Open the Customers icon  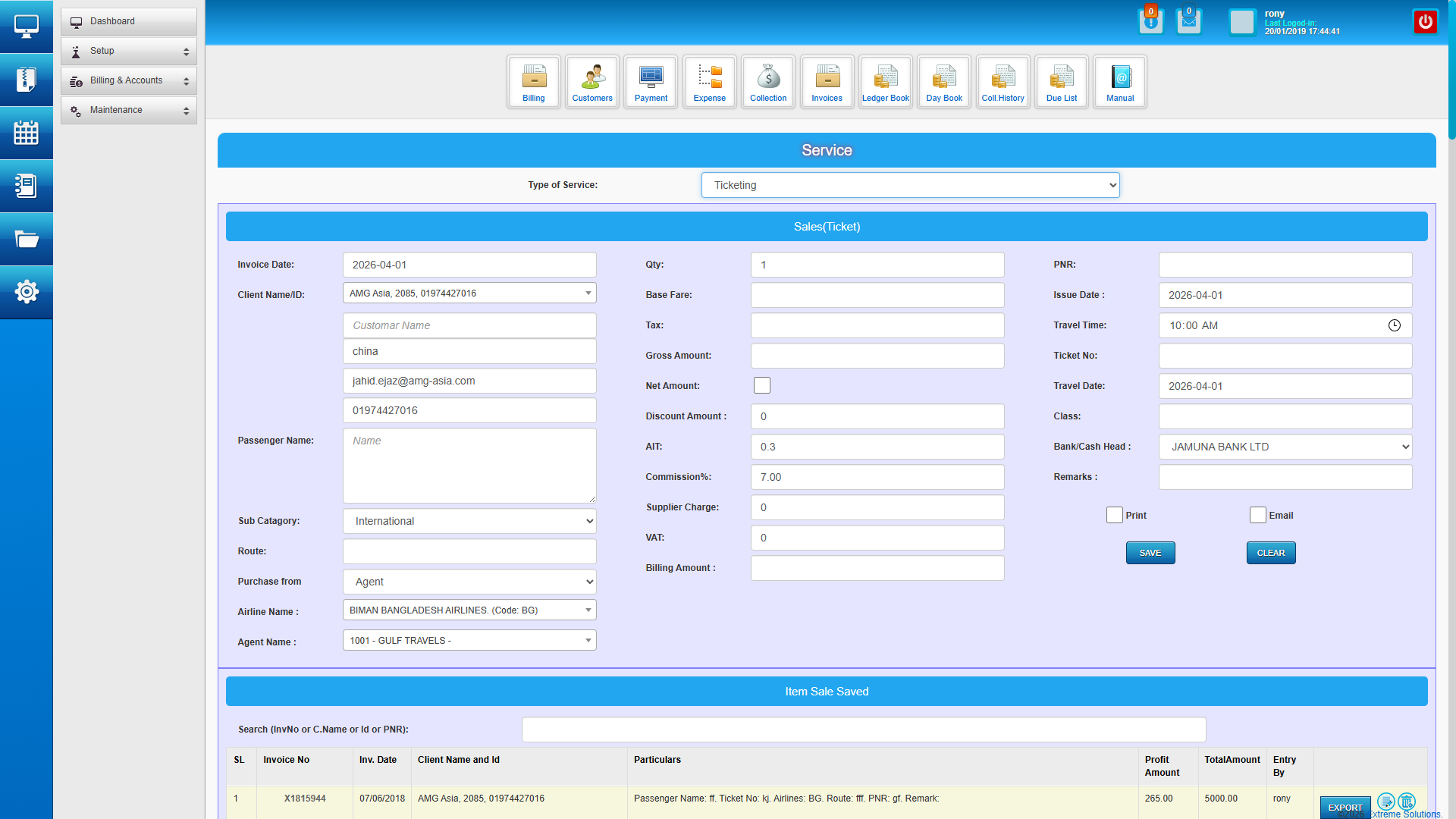[x=592, y=81]
